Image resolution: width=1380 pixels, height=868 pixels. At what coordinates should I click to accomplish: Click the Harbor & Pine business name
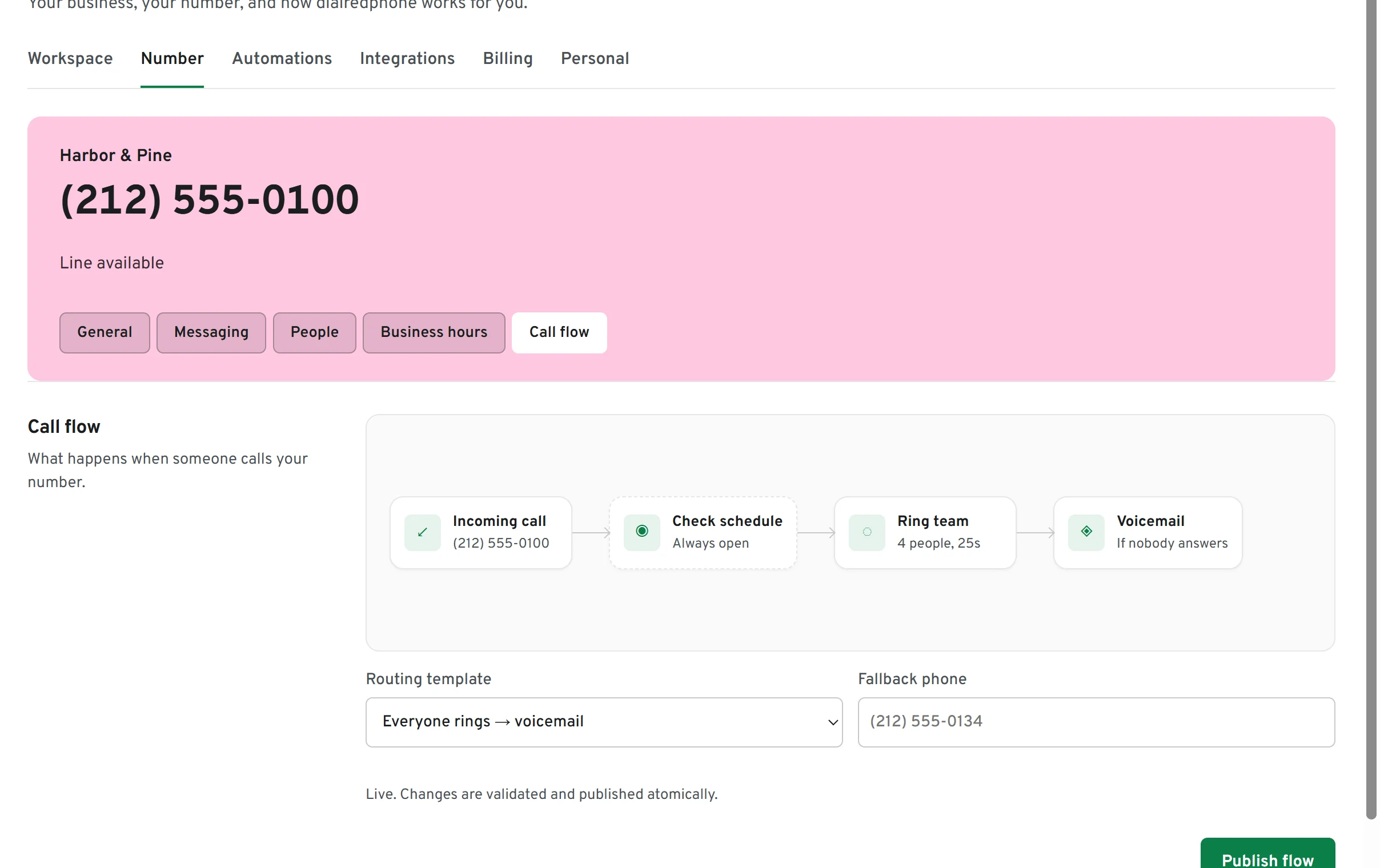point(116,156)
